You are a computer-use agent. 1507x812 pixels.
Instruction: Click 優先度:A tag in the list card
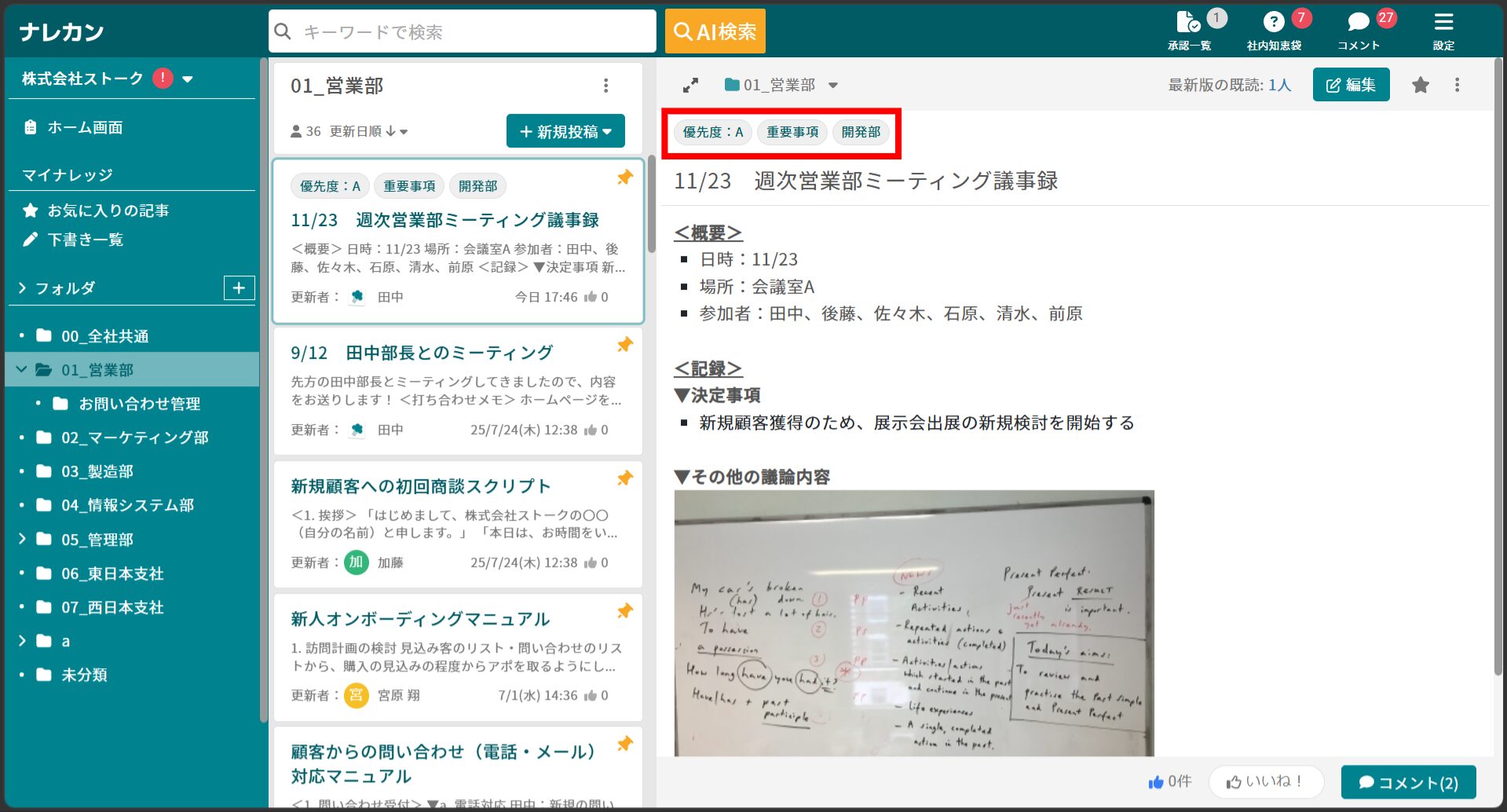click(330, 186)
